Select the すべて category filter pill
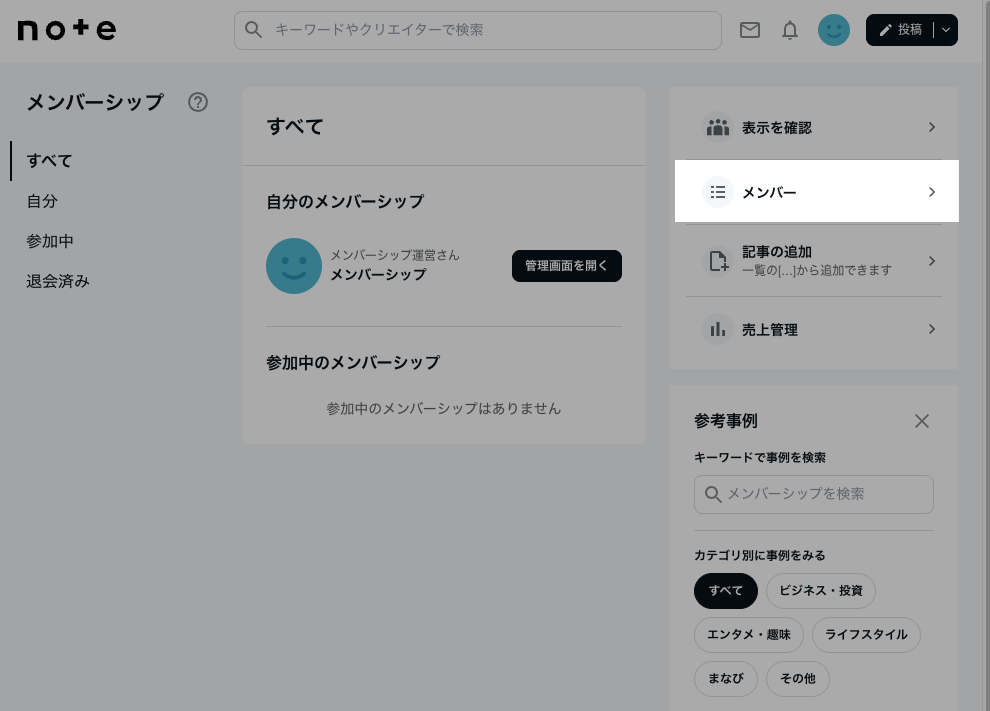 click(x=726, y=591)
